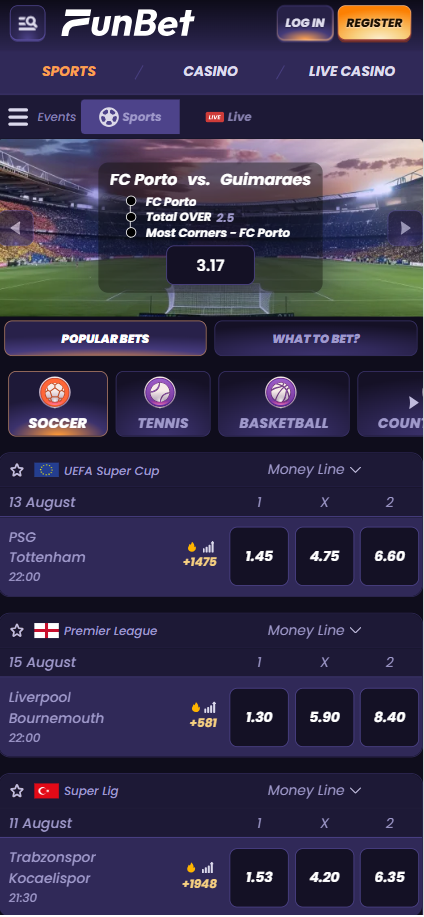This screenshot has width=424, height=917.
Task: Open stats icon for PSG vs Tottenham
Action: coord(209,547)
